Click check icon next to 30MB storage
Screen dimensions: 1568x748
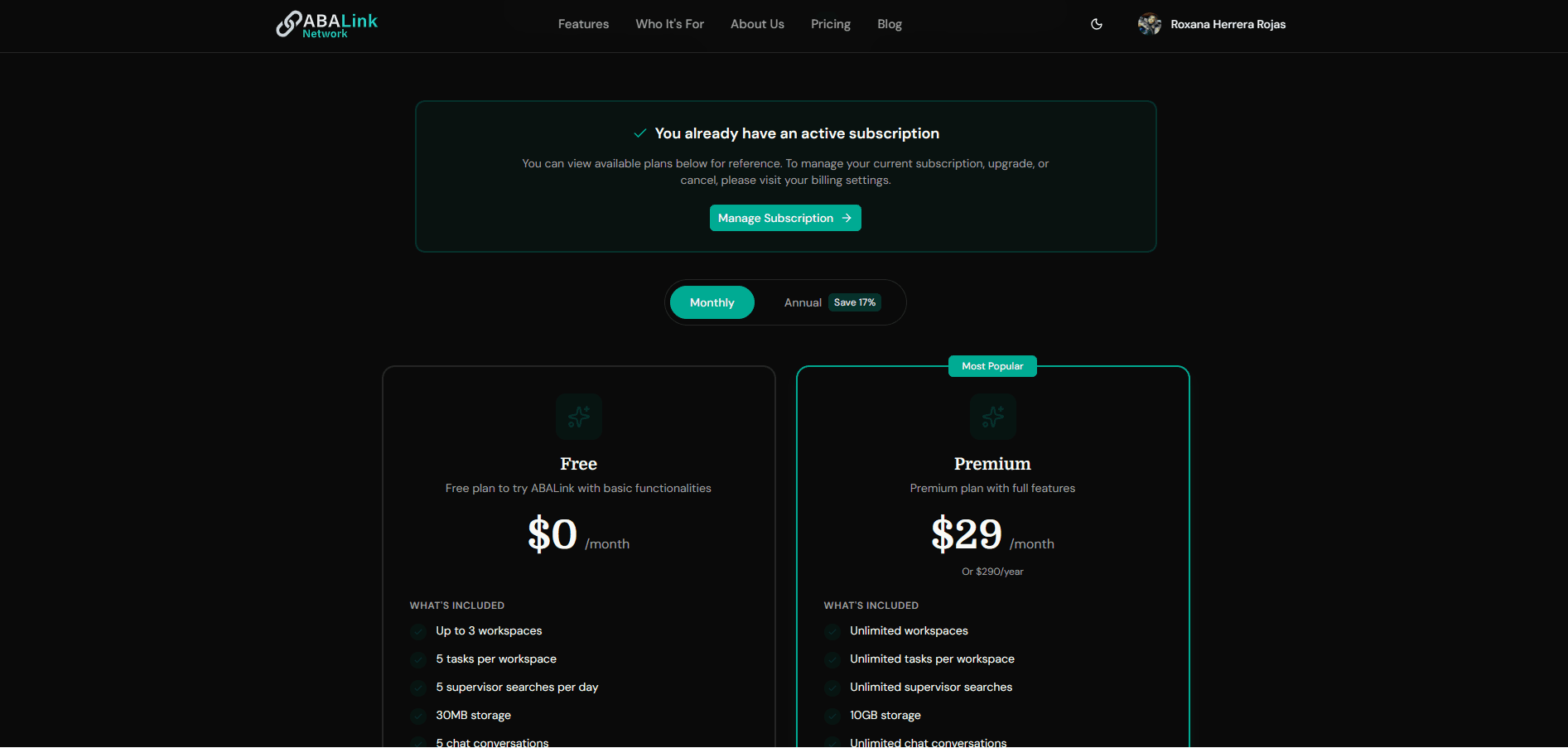[417, 716]
